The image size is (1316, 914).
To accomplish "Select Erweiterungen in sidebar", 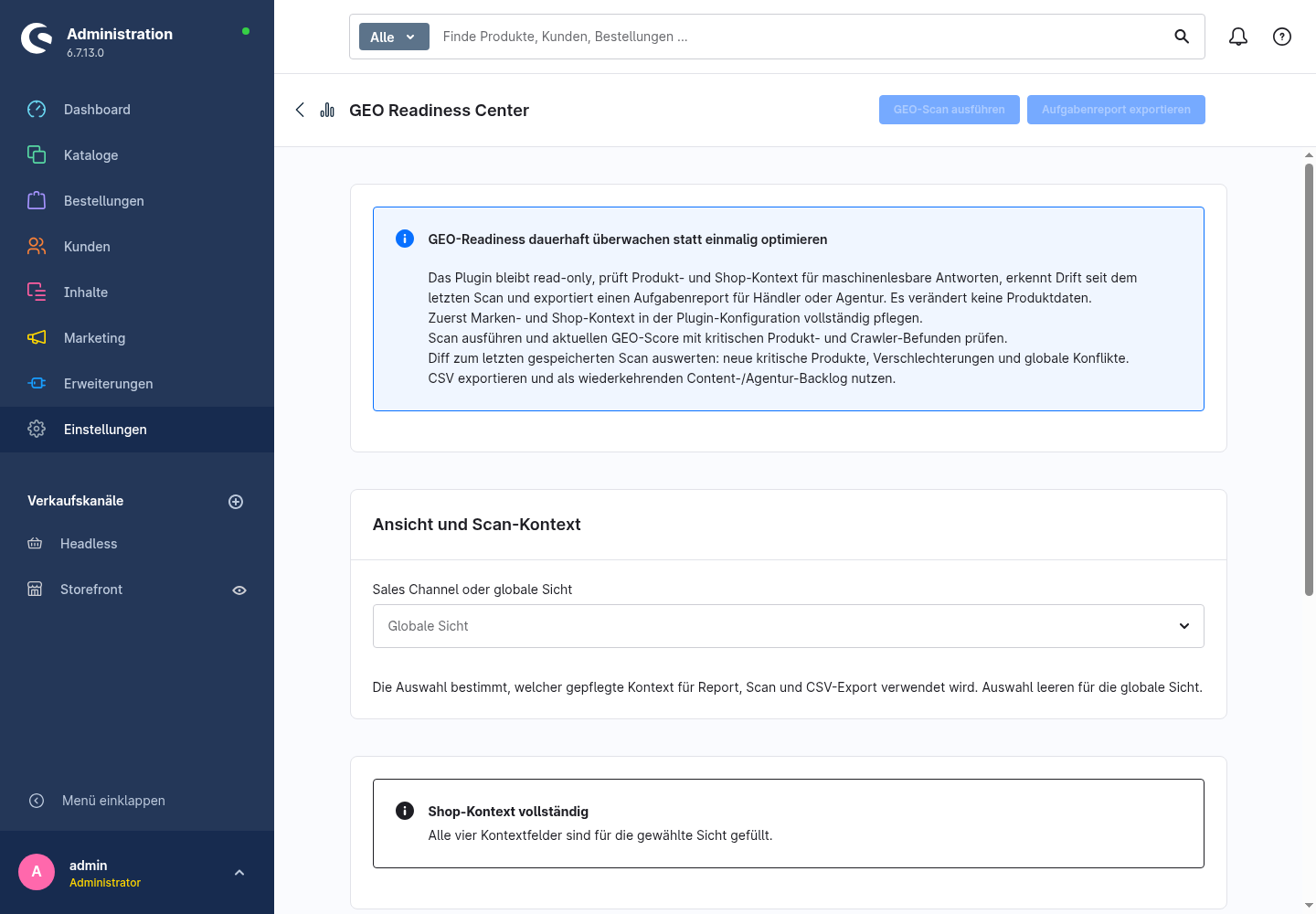I will (137, 384).
